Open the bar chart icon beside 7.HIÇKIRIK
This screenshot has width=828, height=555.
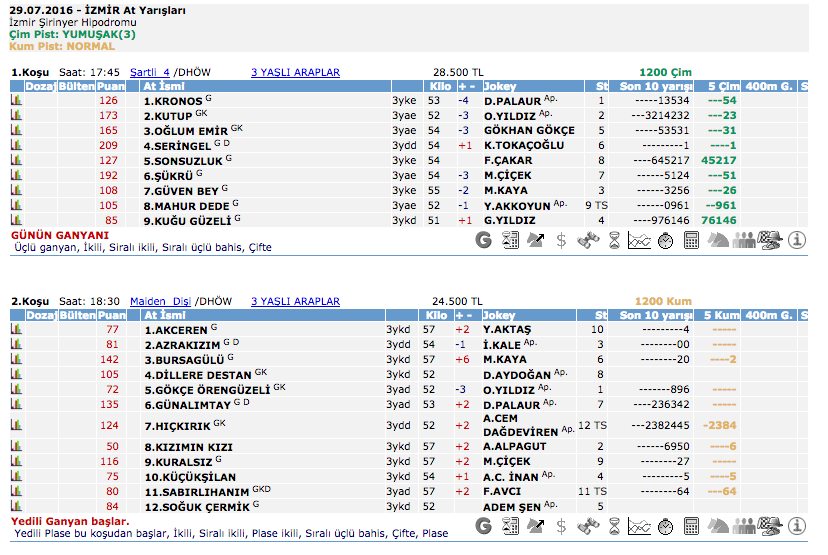[x=16, y=425]
